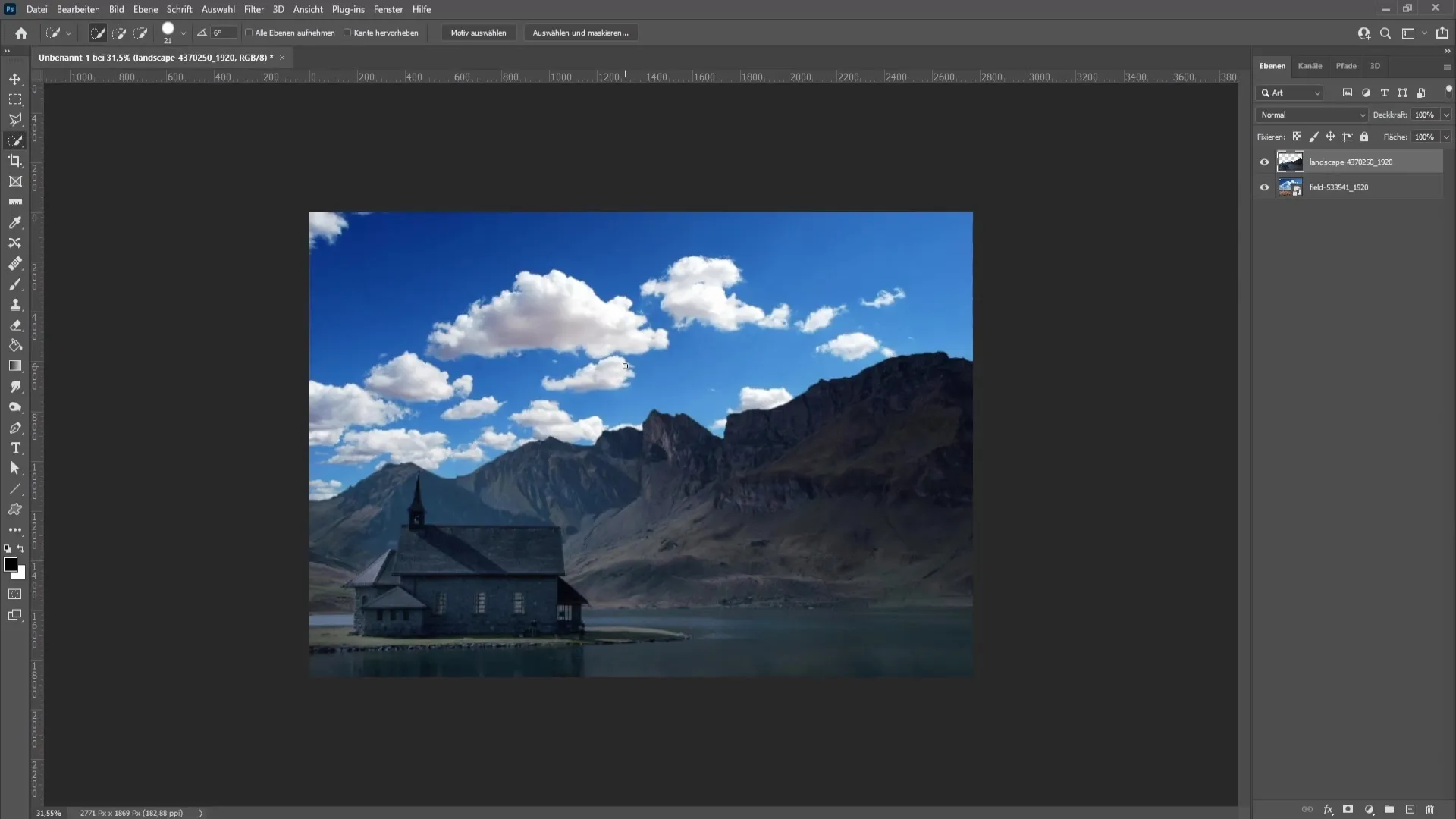This screenshot has height=819, width=1456.
Task: Open the Ebenen panel flyout menu
Action: pyautogui.click(x=1447, y=67)
